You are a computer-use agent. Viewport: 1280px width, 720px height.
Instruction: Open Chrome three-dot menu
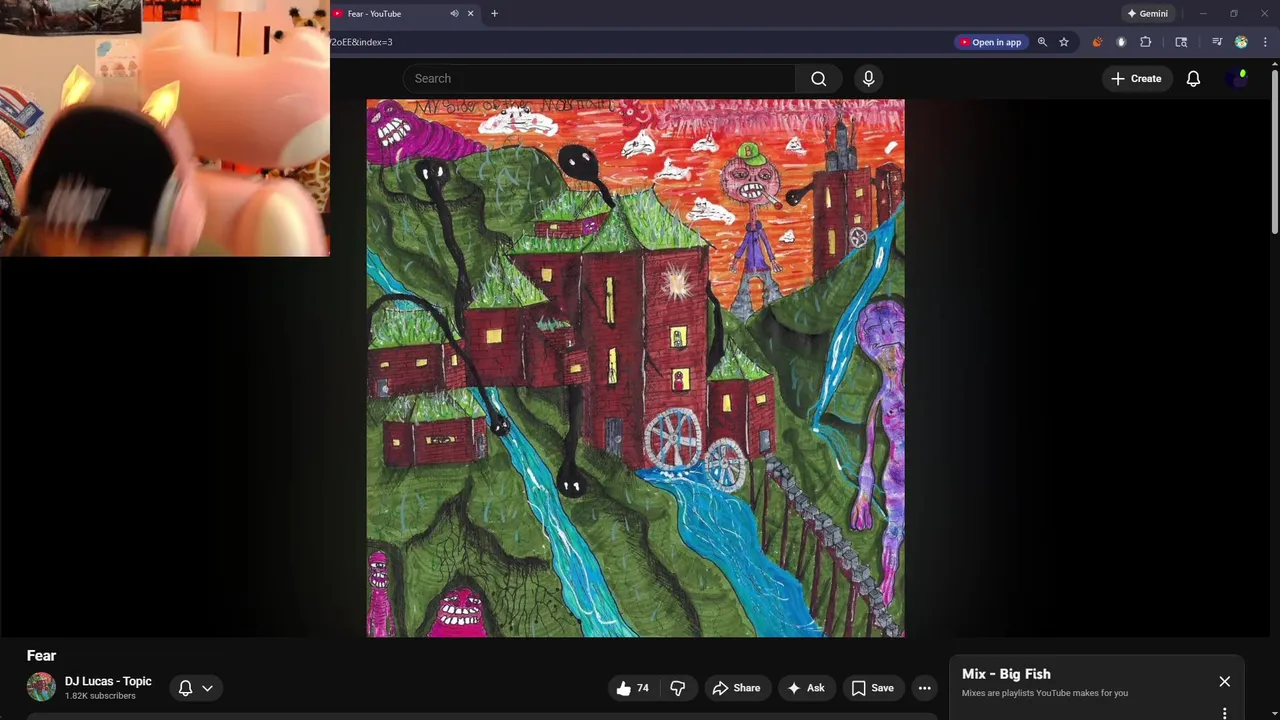point(1265,42)
